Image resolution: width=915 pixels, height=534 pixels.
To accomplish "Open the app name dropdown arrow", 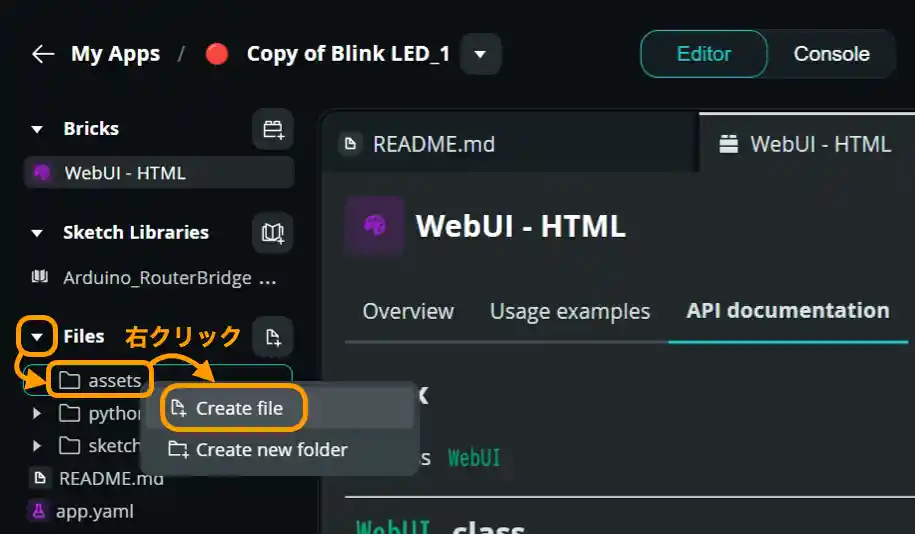I will [x=480, y=54].
